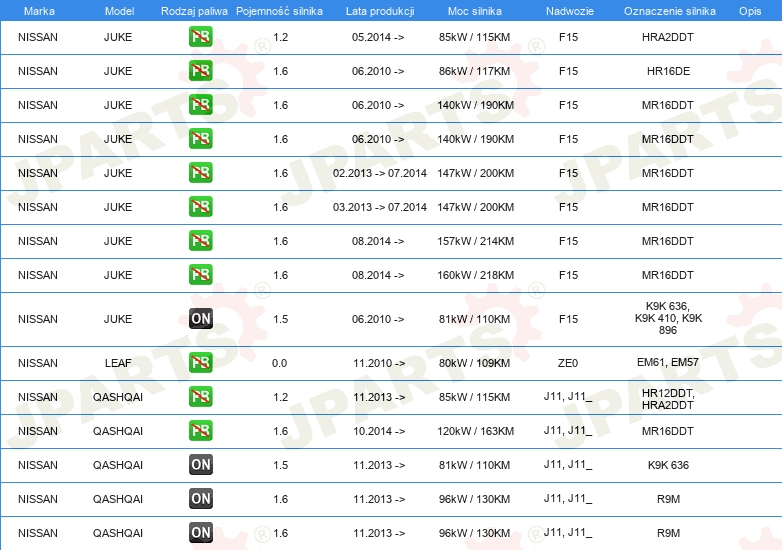Image resolution: width=782 pixels, height=550 pixels.
Task: Click LEAF model name
Action: [118, 363]
